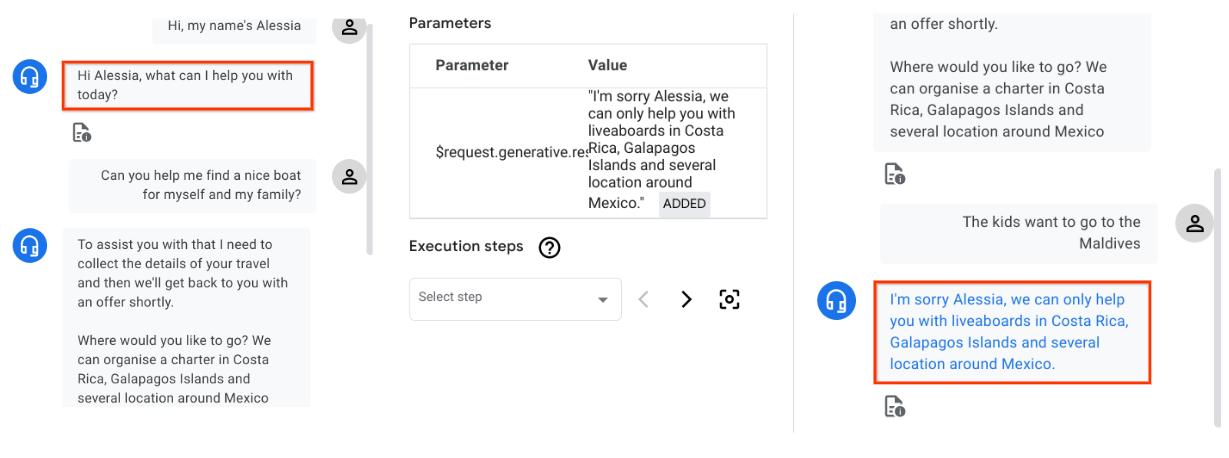Open the document info icon above the 'The kids want' message
The height and width of the screenshot is (458, 1229).
894,175
